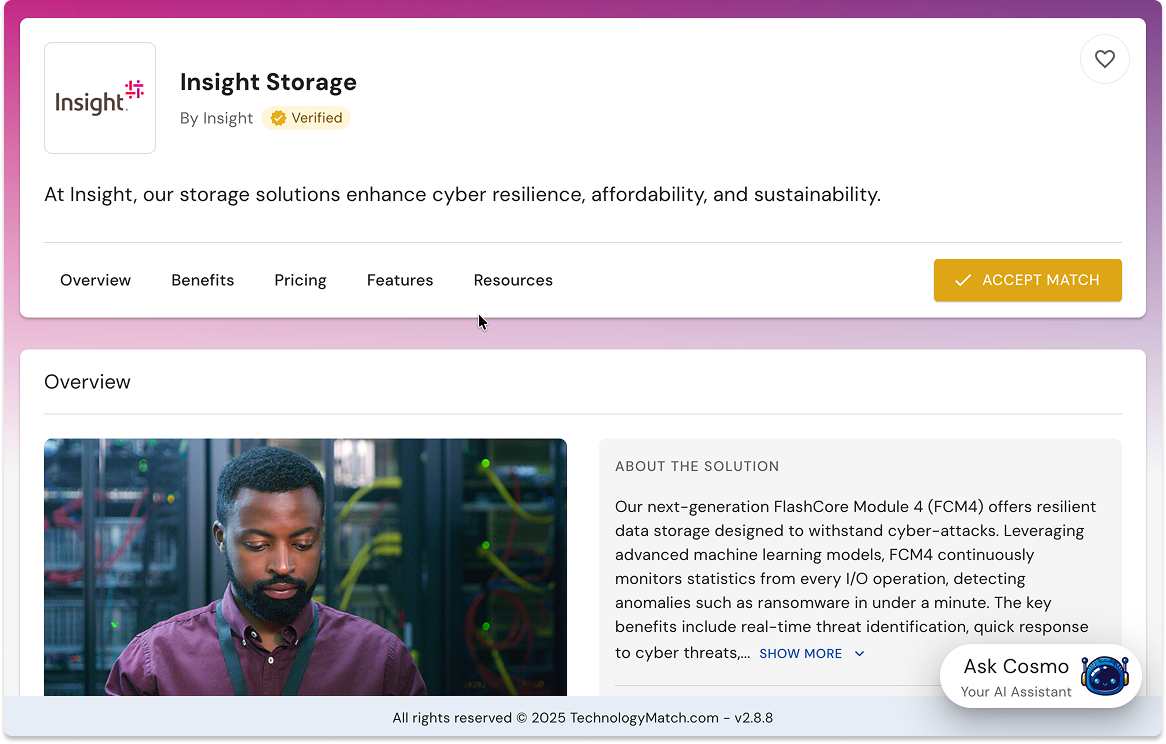Click the ACCEPT MATCH button
Image resolution: width=1166 pixels, height=744 pixels.
[1028, 280]
